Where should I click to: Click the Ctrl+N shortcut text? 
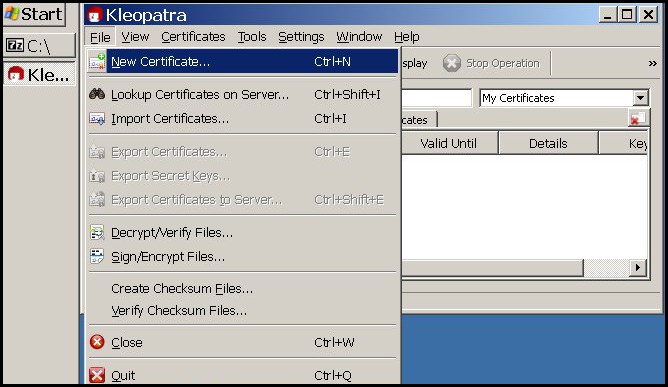[x=332, y=62]
